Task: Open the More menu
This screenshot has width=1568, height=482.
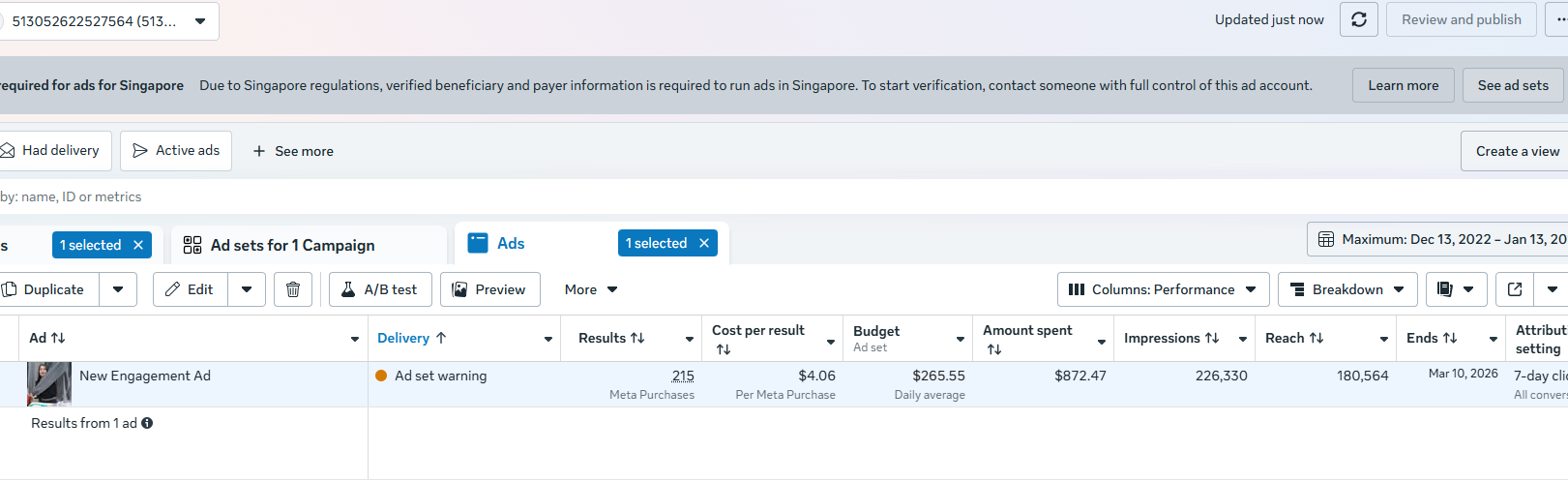Action: coord(590,289)
